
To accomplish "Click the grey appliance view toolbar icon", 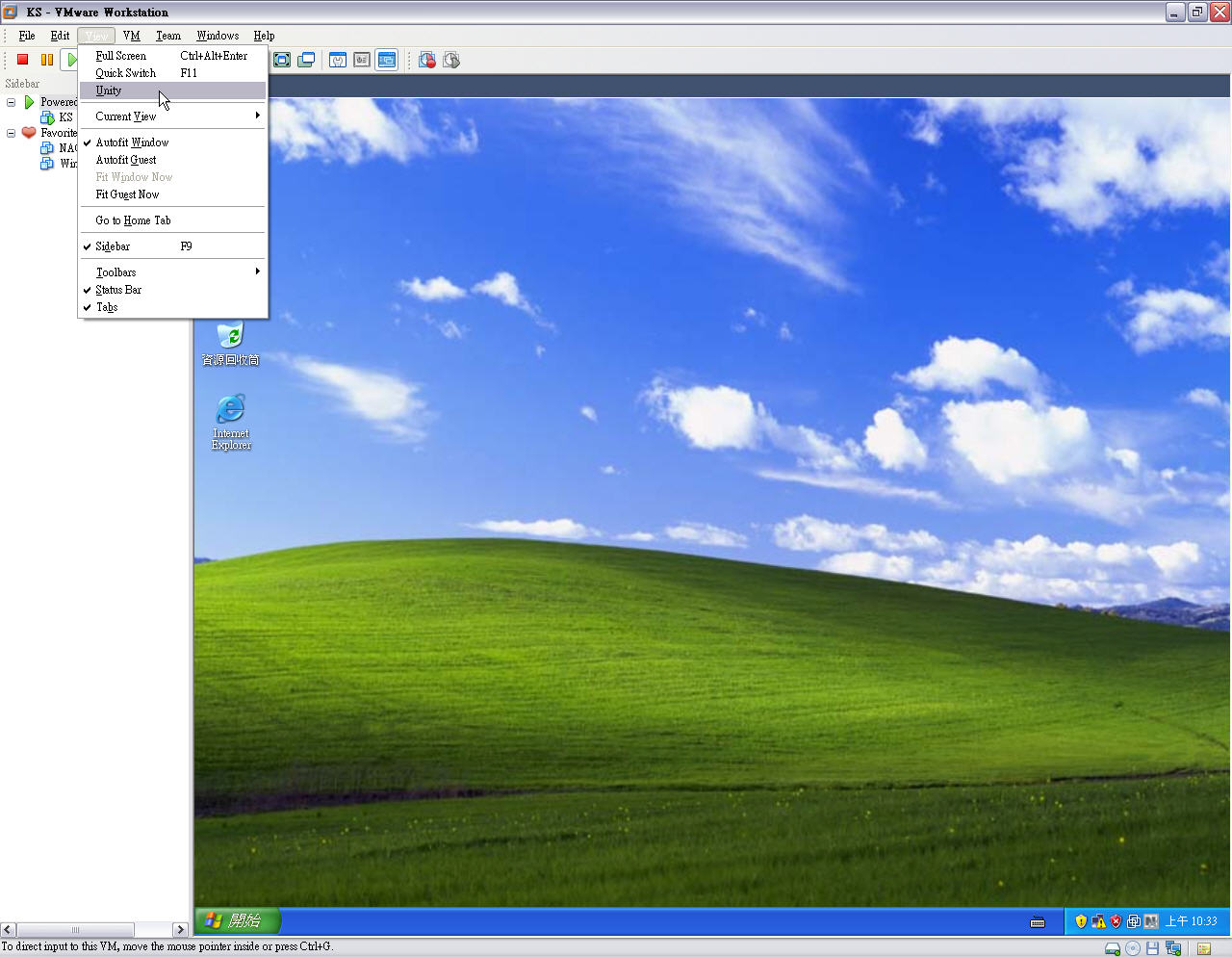I will (x=362, y=60).
